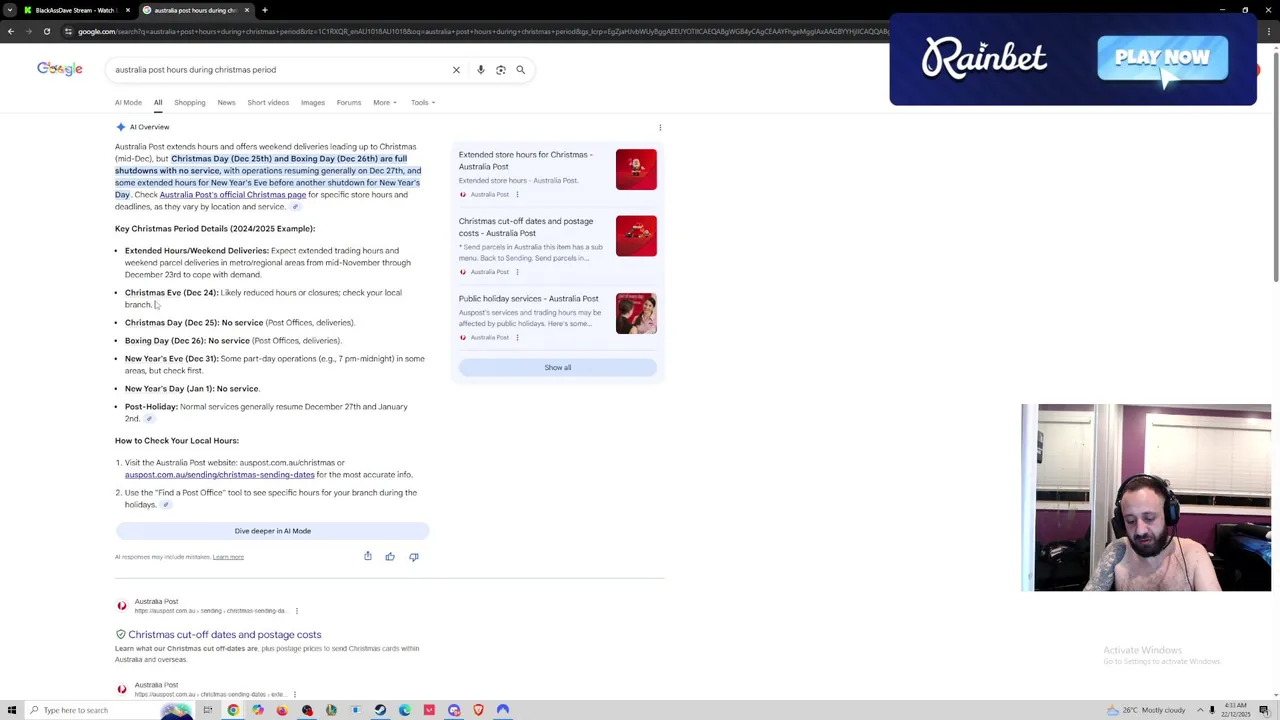Viewport: 1280px width, 720px height.
Task: Submit search with magnifying glass icon
Action: [x=521, y=70]
